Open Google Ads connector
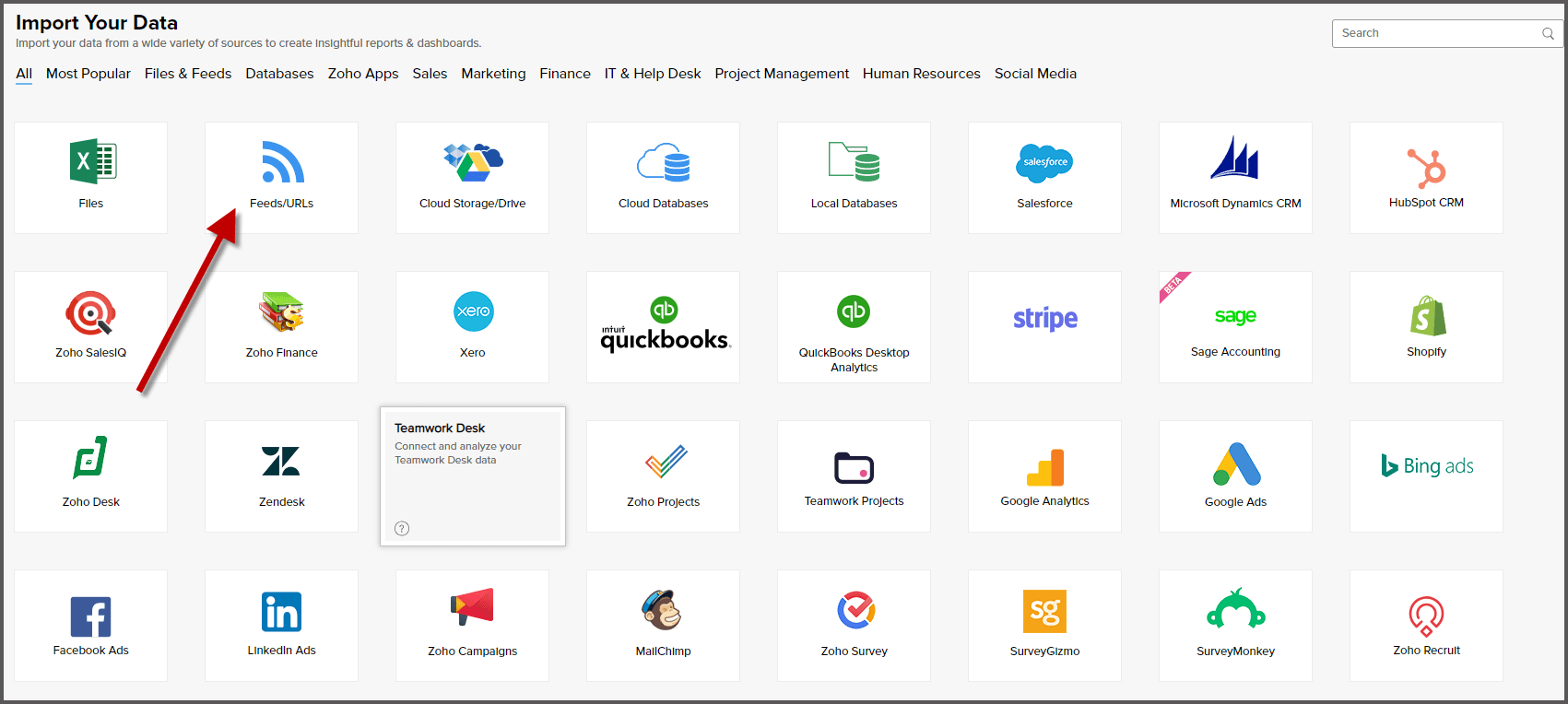The height and width of the screenshot is (704, 1568). (x=1235, y=476)
